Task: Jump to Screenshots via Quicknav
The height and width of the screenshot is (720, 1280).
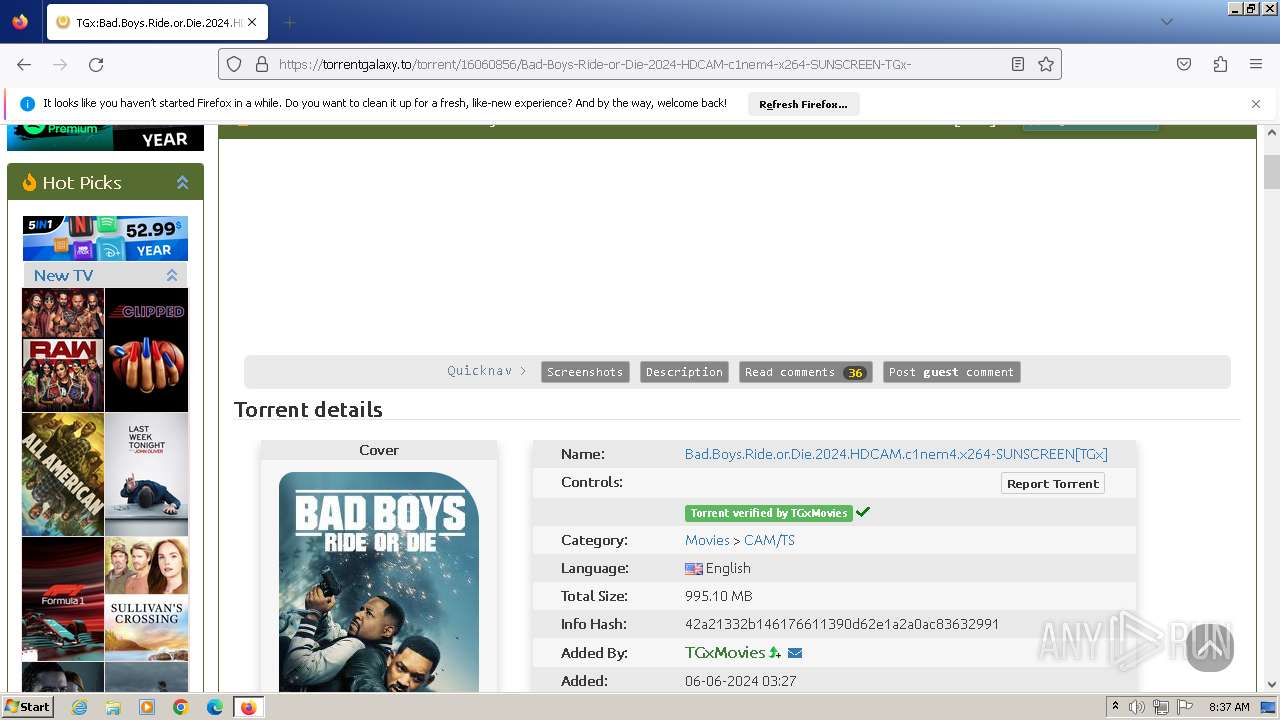Action: point(585,372)
